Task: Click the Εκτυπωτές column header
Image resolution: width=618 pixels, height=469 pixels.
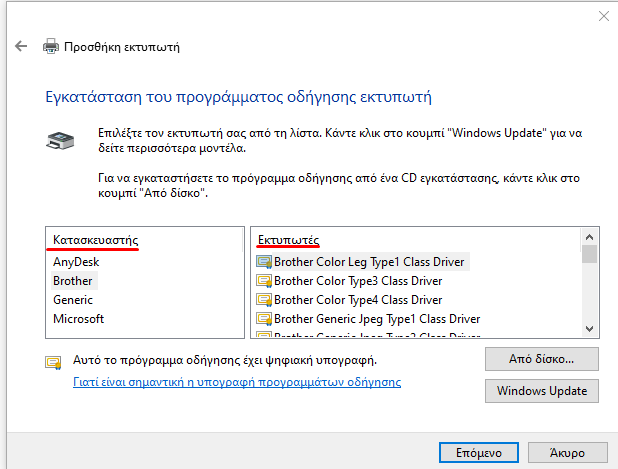Action: 289,240
